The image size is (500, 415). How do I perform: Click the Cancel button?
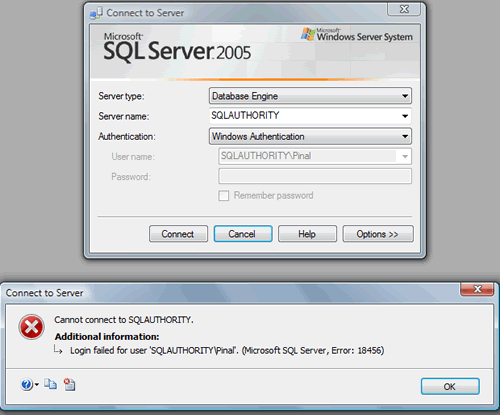coord(243,234)
